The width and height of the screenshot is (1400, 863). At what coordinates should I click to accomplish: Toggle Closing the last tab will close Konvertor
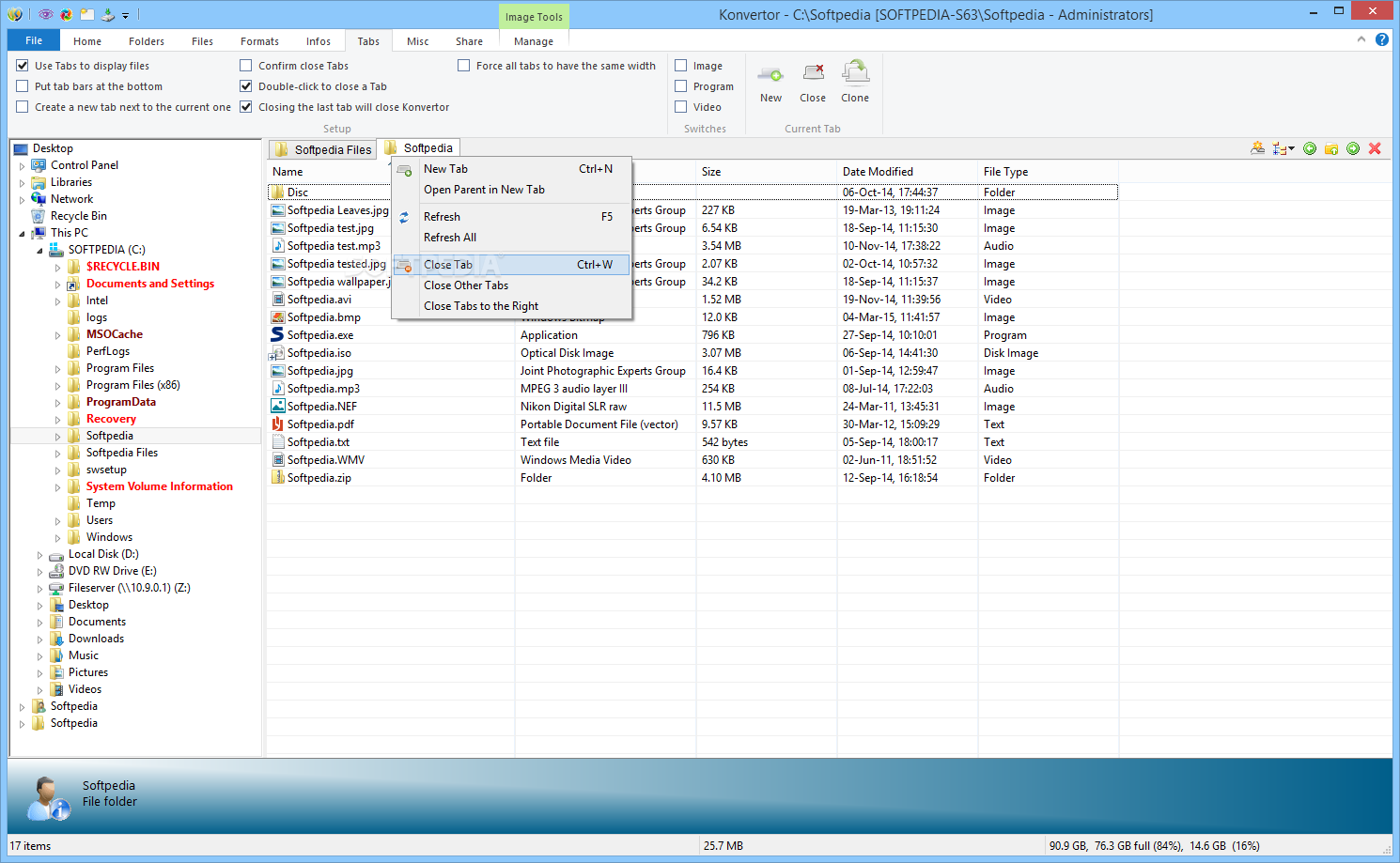pyautogui.click(x=246, y=107)
